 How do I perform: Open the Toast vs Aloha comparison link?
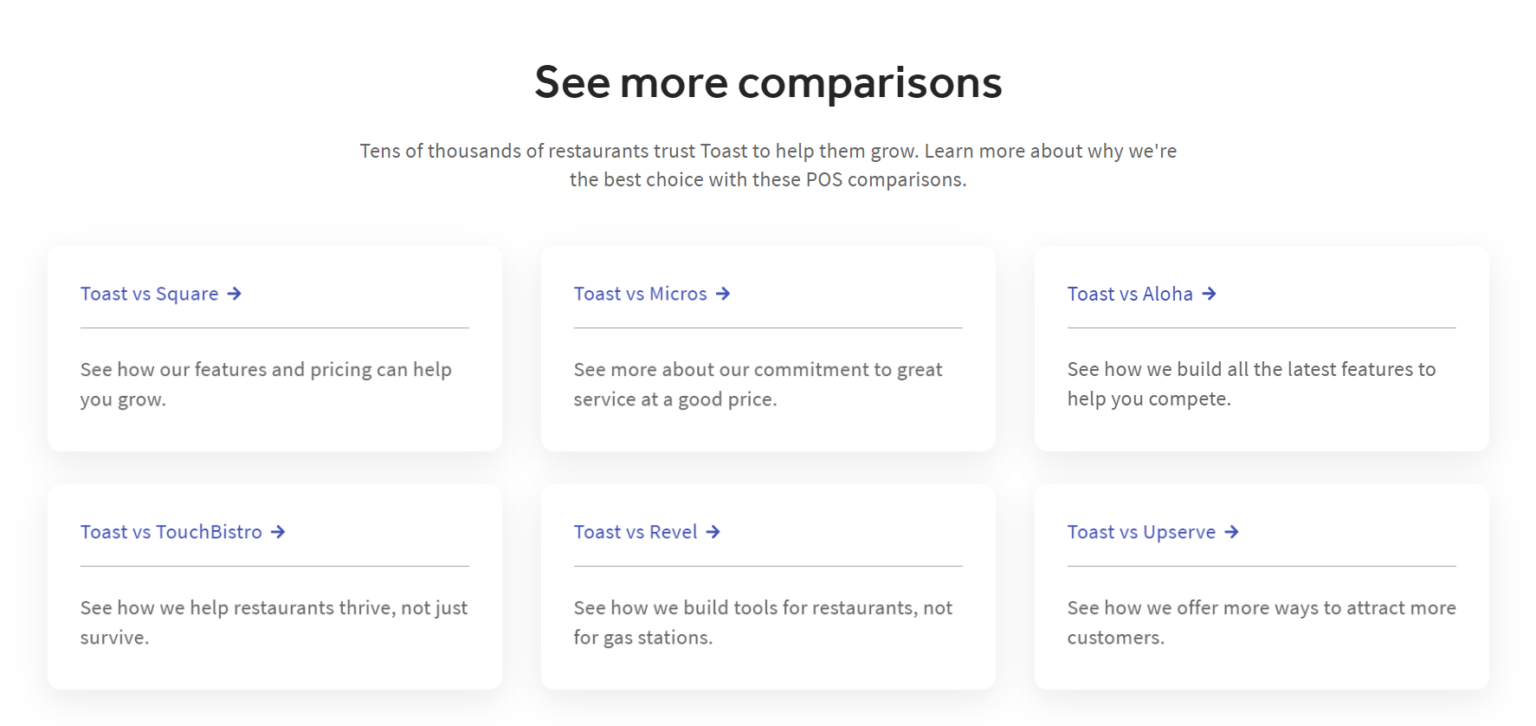[1129, 294]
